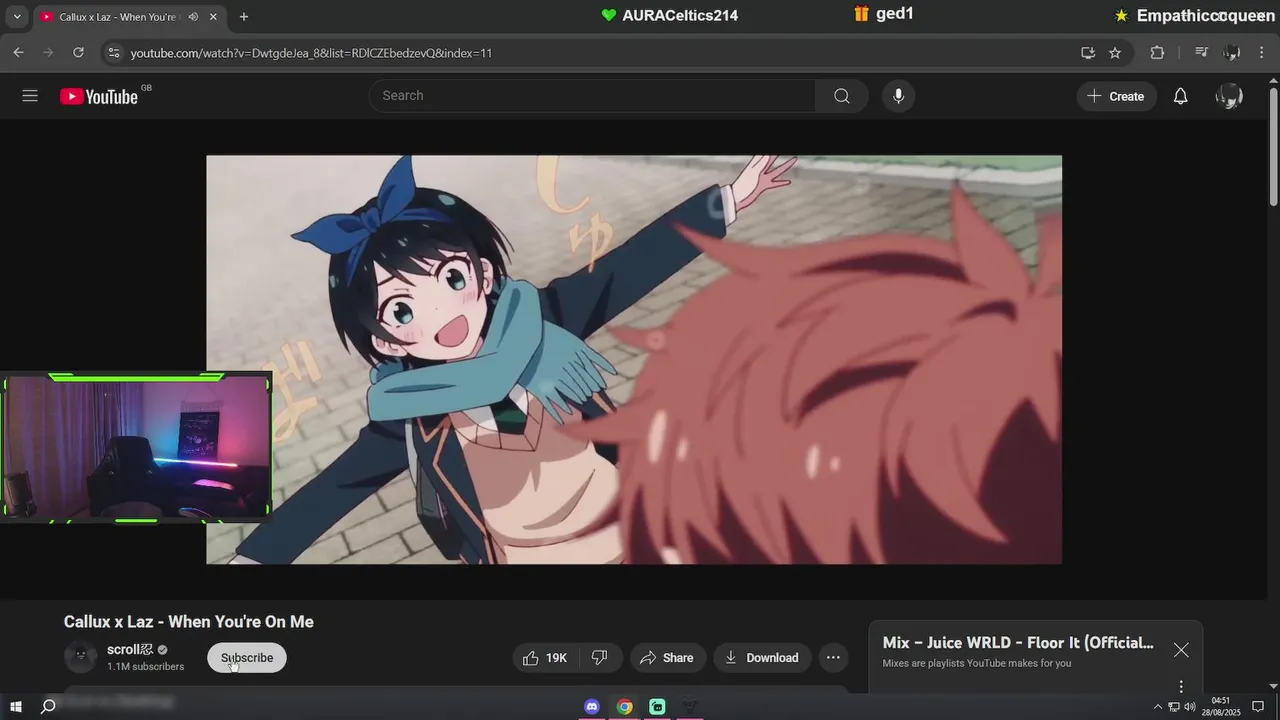This screenshot has height=720, width=1280.
Task: Install app icon in address bar
Action: (x=1088, y=52)
